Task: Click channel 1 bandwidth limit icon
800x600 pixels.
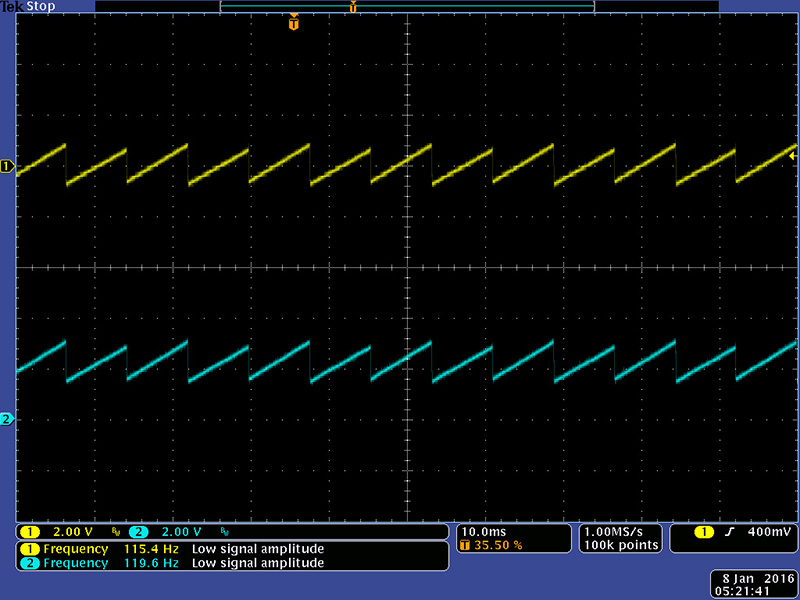Action: coord(116,532)
